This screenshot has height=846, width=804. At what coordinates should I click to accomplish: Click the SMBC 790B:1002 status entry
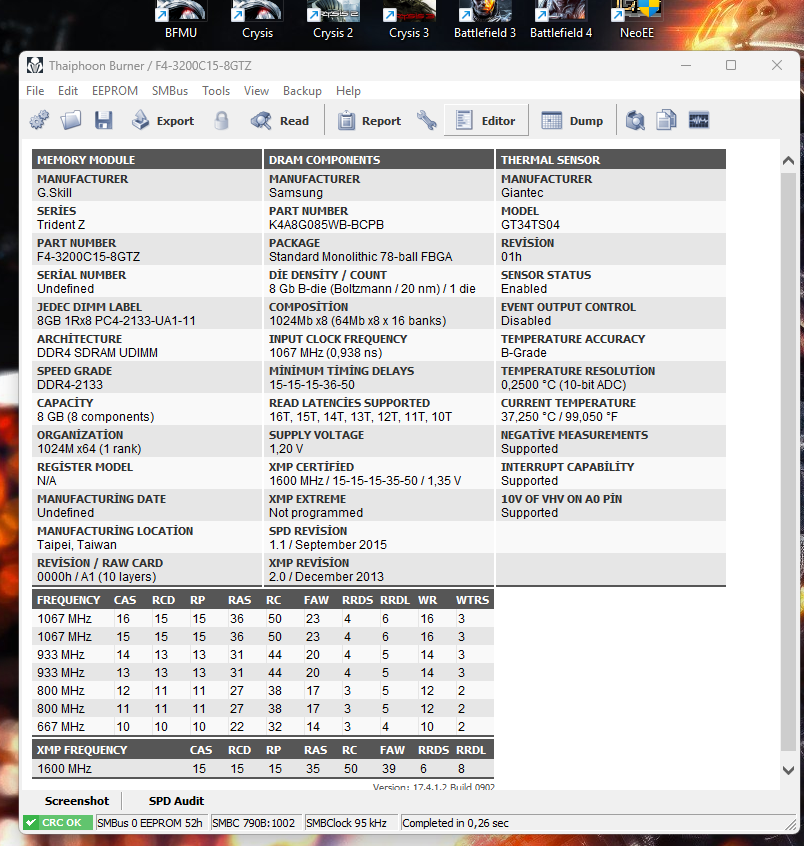pos(254,823)
